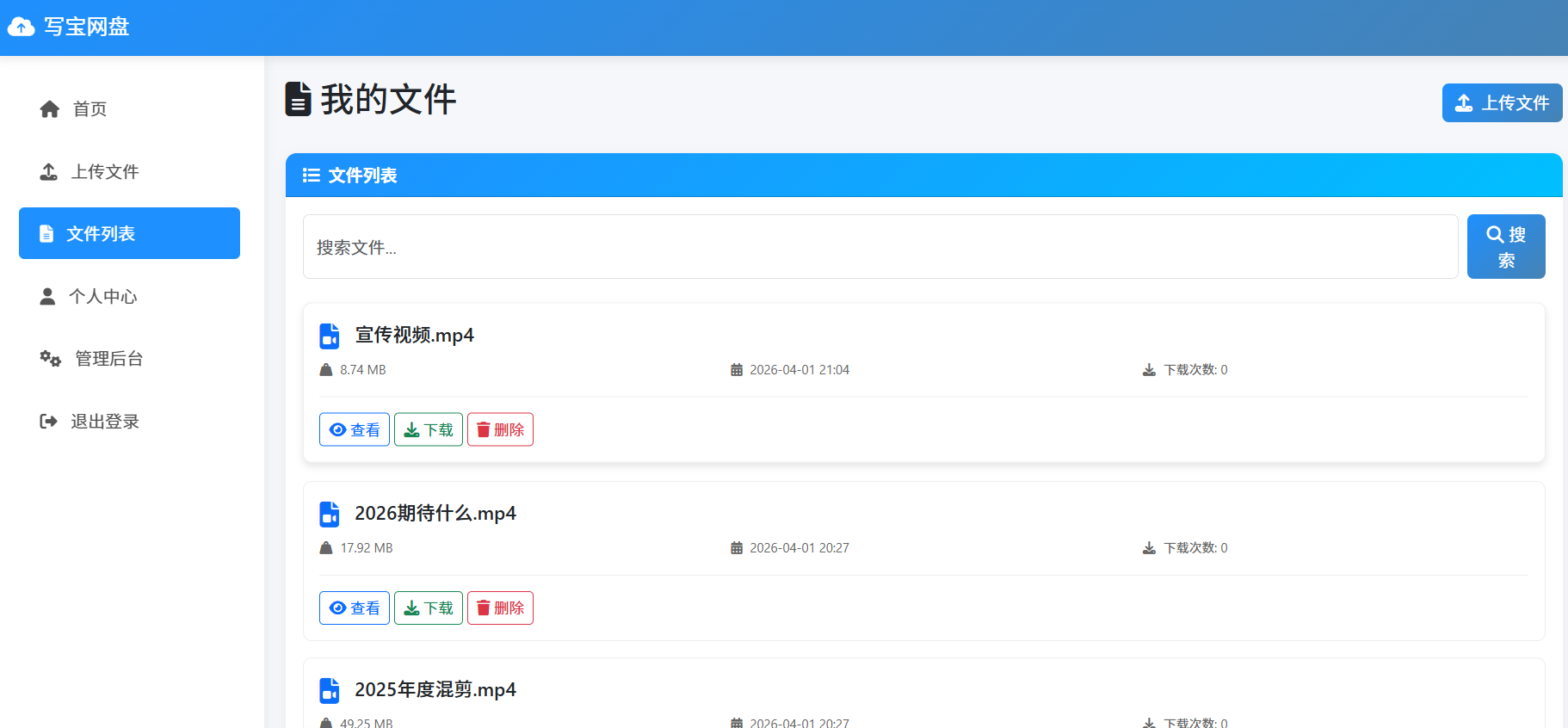This screenshot has width=1568, height=728.
Task: Click download-count icon in 宣传视频.mp4 card
Action: point(1149,370)
